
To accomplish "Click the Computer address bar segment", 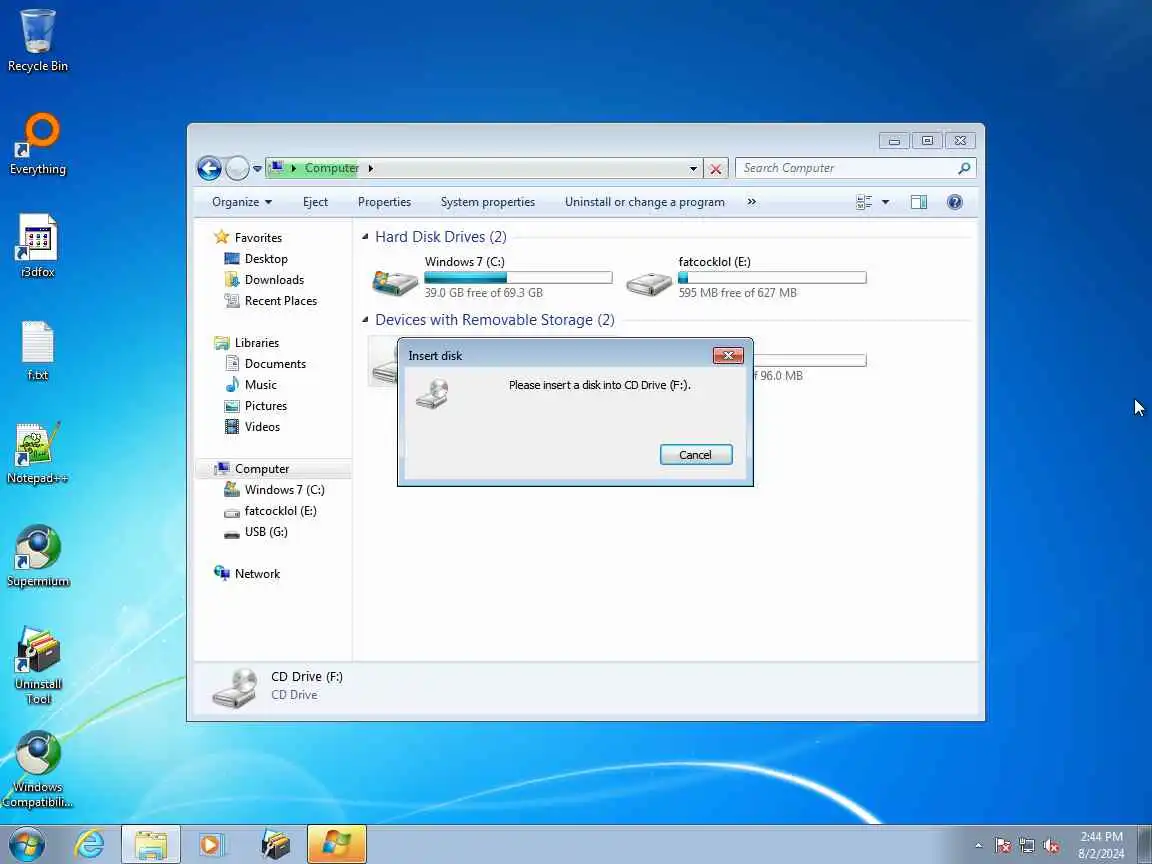I will pyautogui.click(x=331, y=168).
